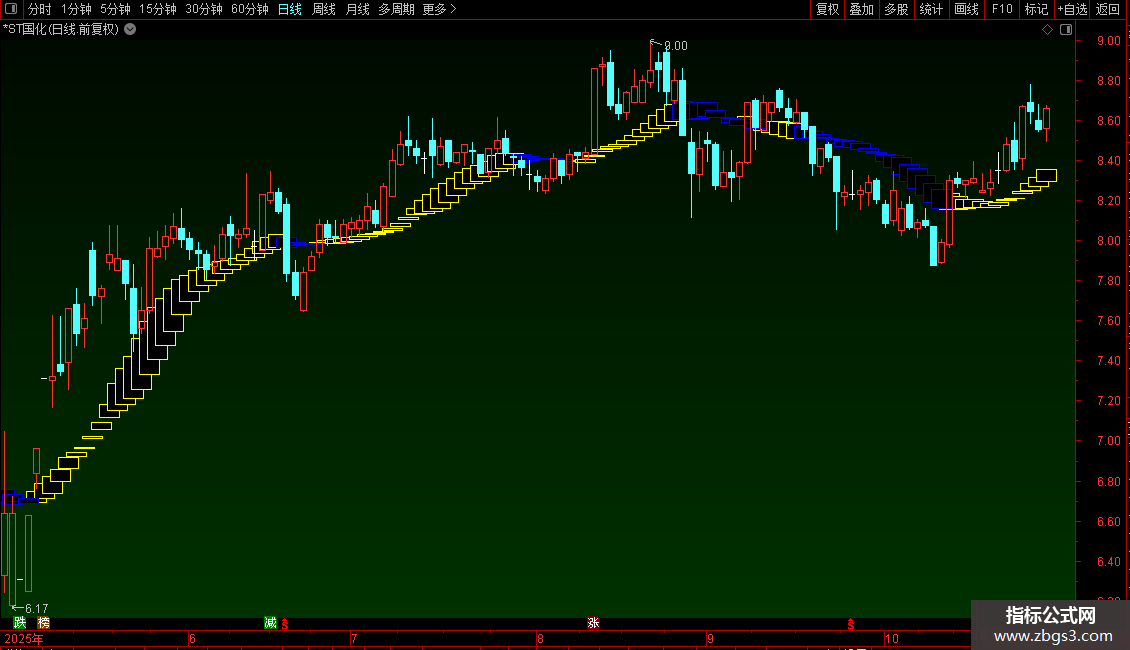Click the 6.17 low price label

point(36,609)
